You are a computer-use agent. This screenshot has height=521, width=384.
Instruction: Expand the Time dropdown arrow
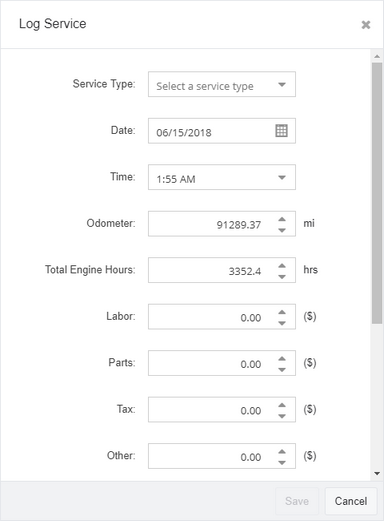pyautogui.click(x=282, y=177)
